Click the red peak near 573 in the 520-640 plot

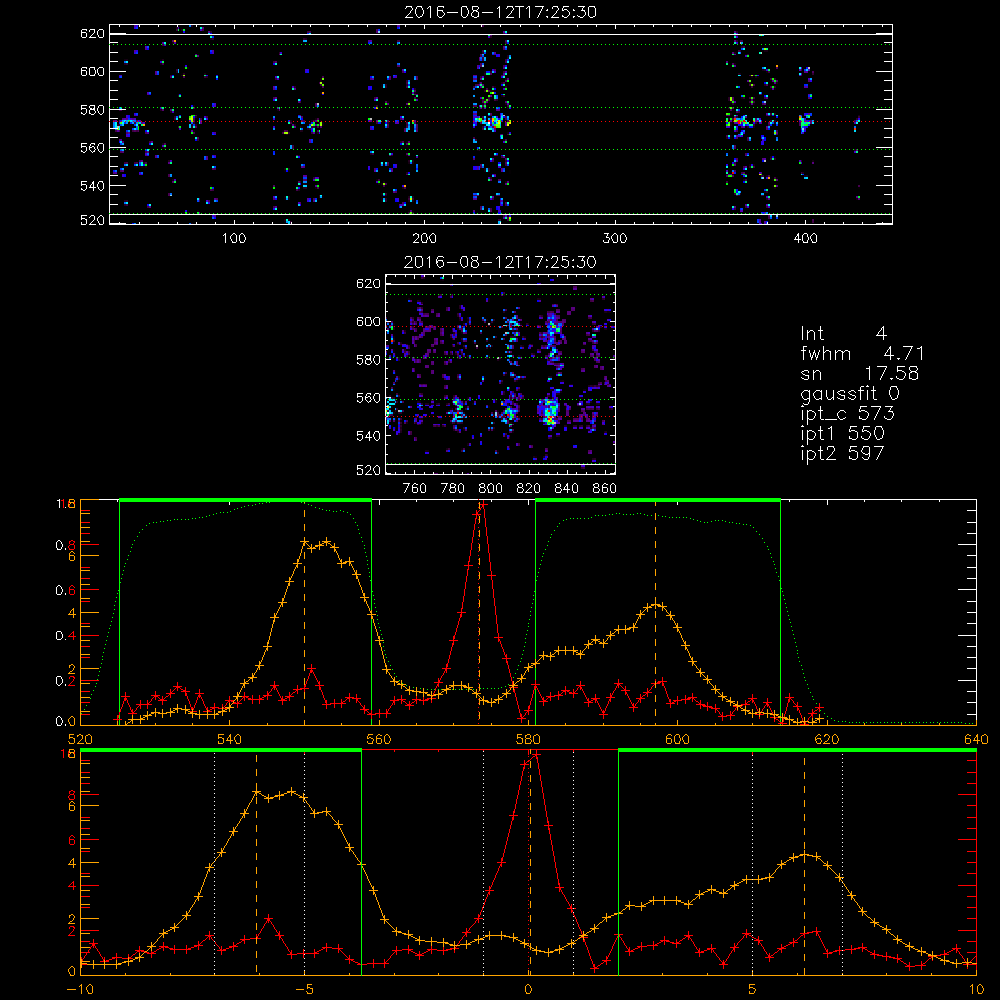click(x=483, y=504)
